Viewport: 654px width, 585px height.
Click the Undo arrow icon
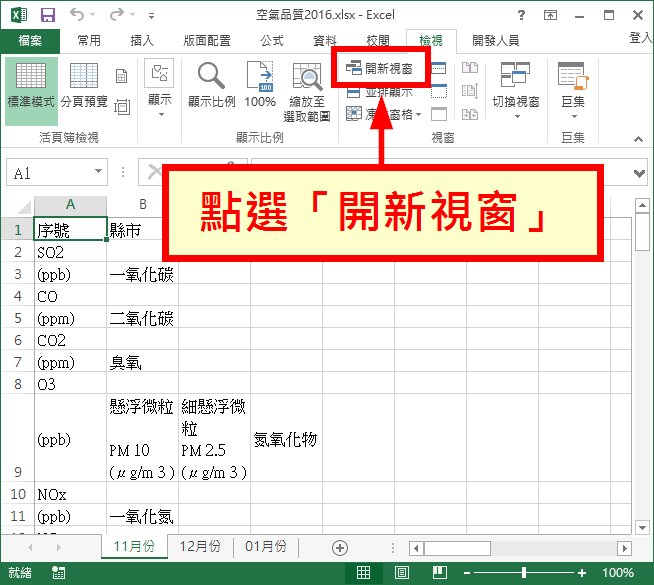(x=77, y=15)
